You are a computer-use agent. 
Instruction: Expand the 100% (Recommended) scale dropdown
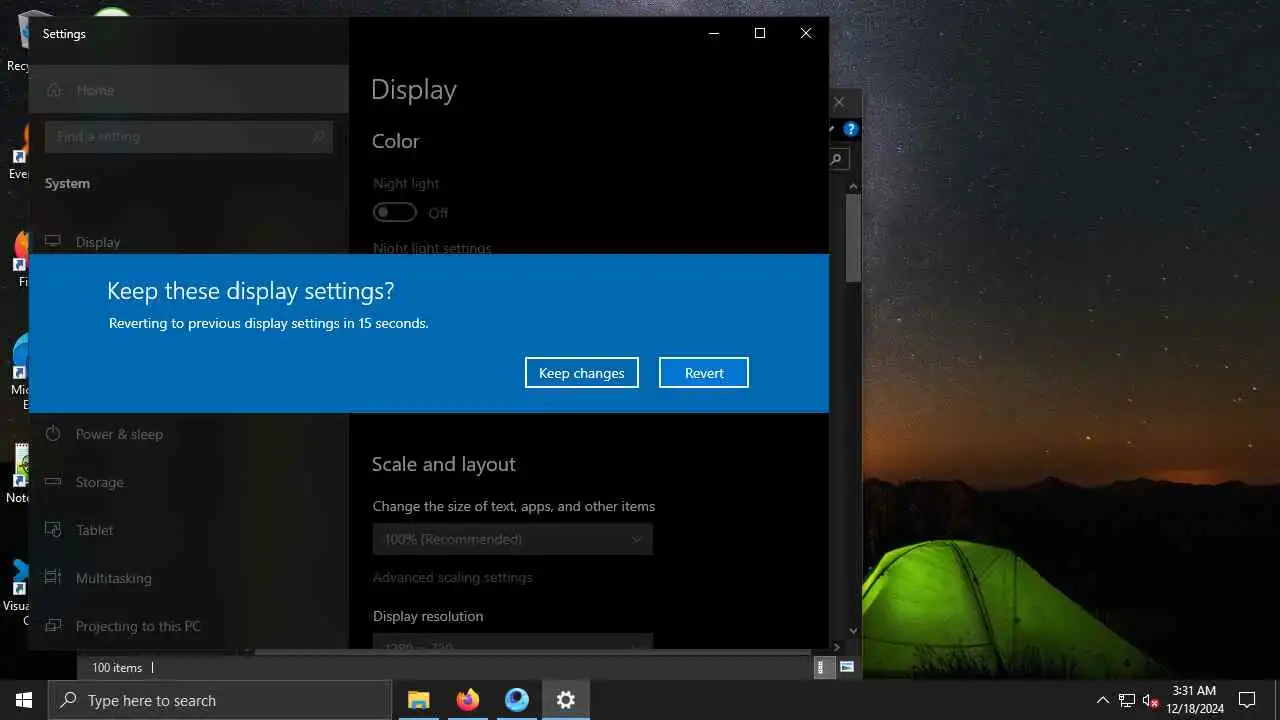click(x=512, y=539)
